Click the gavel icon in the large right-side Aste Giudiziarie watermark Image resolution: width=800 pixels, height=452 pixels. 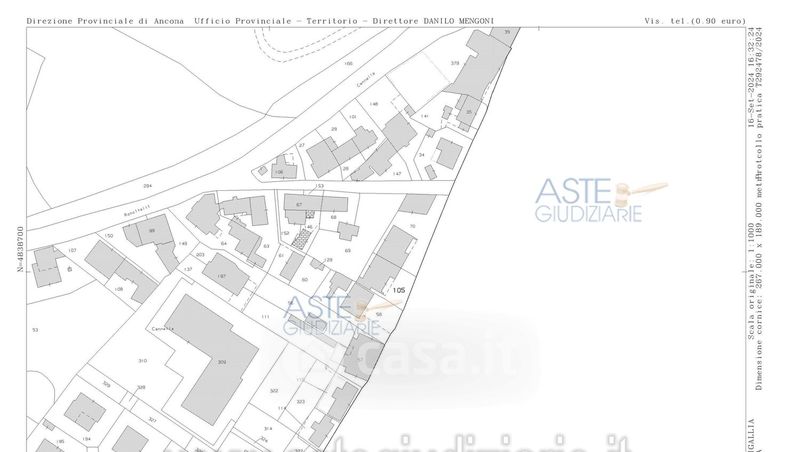(x=641, y=188)
